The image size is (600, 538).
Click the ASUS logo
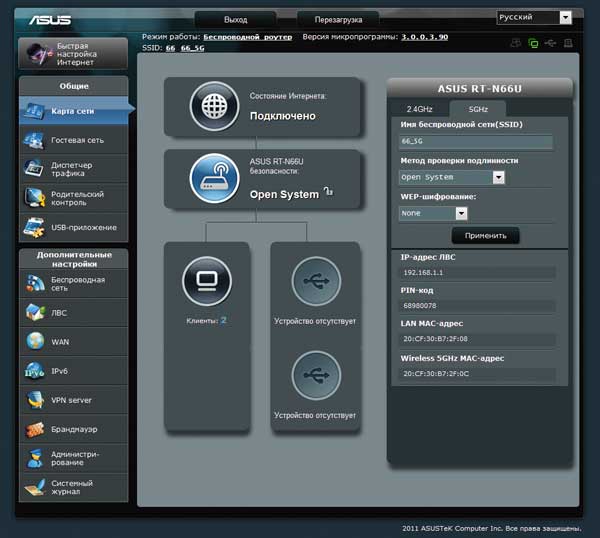[50, 20]
